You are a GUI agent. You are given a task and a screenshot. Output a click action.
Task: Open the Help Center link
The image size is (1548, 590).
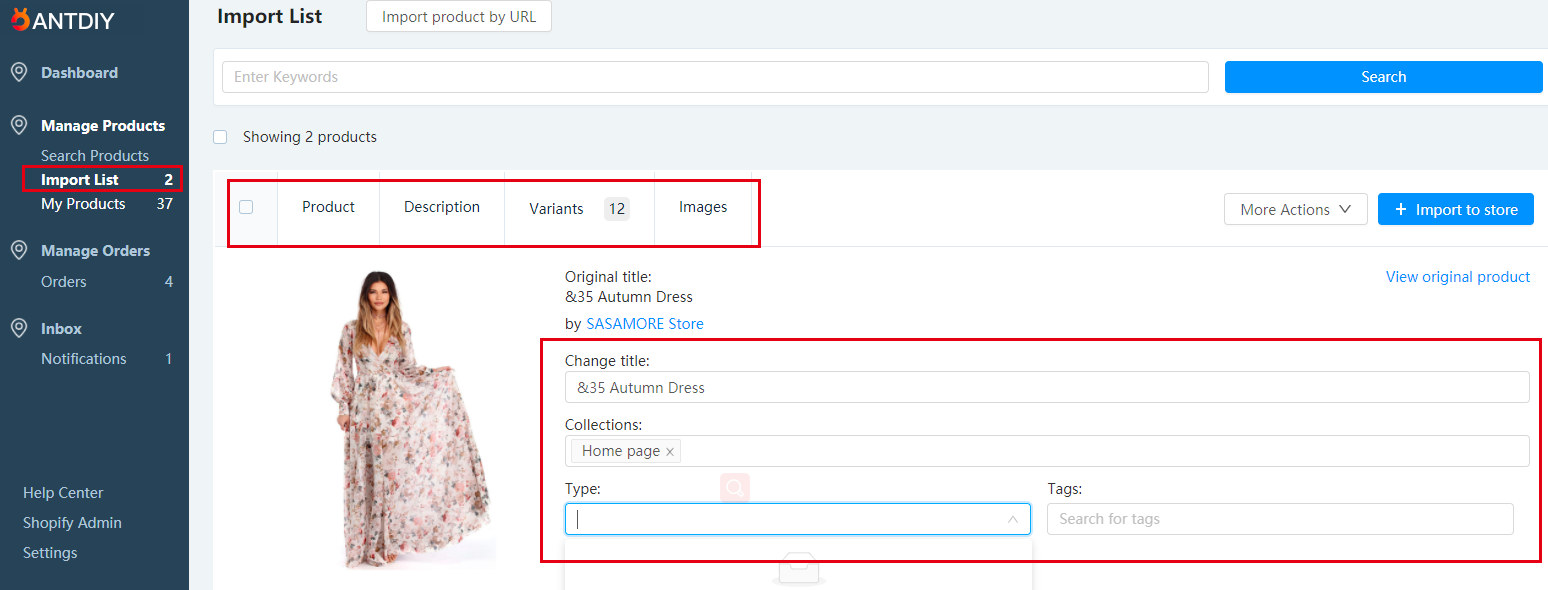[63, 493]
